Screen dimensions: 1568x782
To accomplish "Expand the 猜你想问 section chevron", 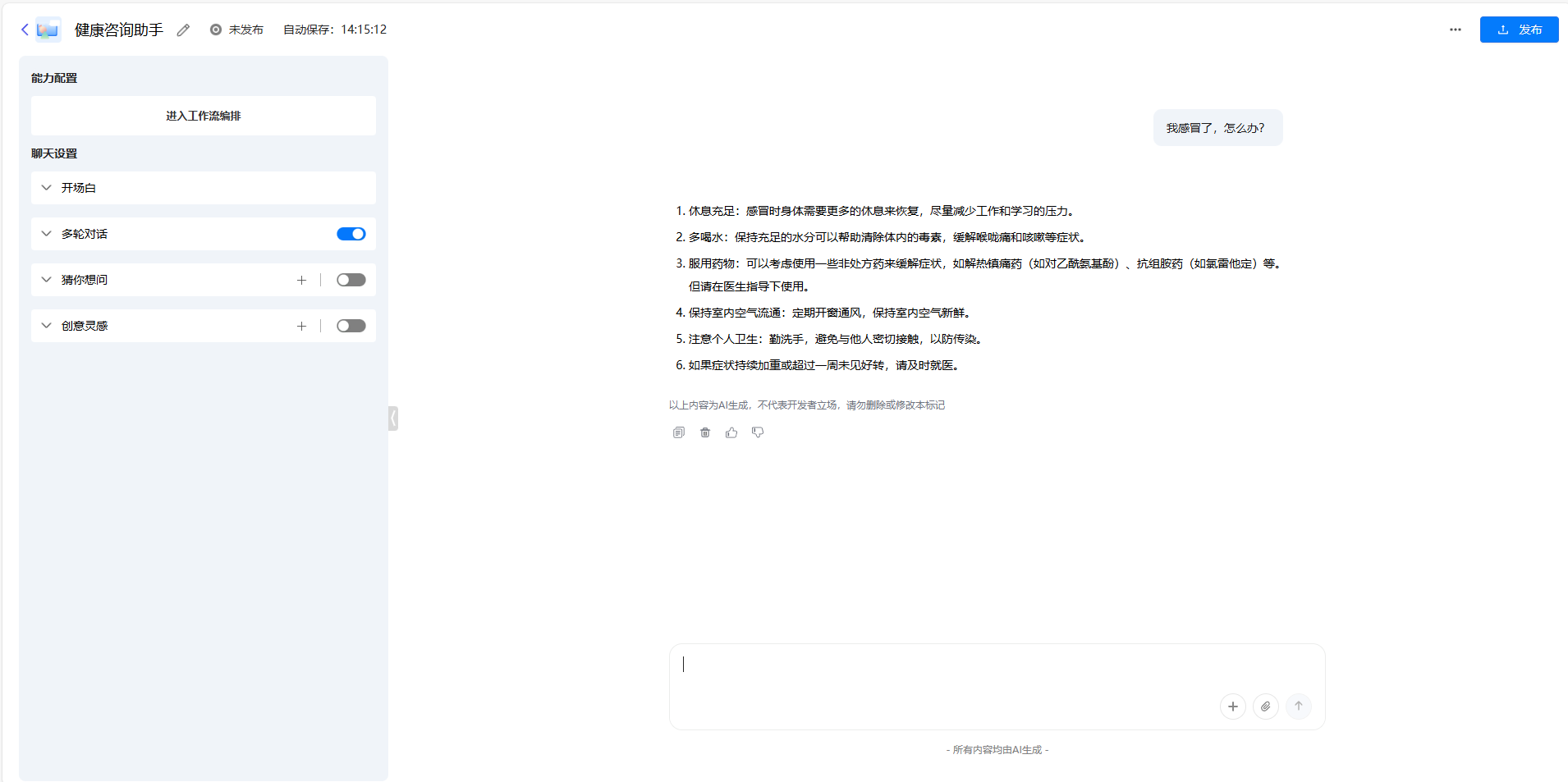I will tap(46, 279).
